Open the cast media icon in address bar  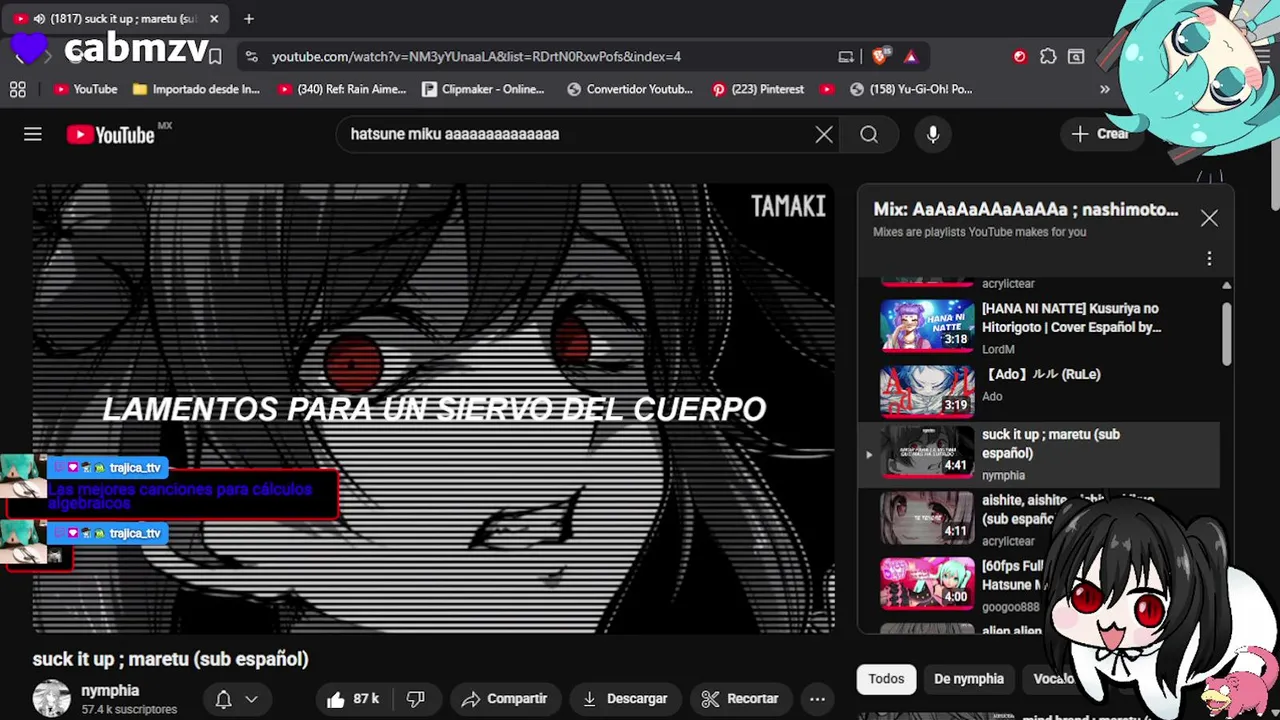(x=846, y=57)
